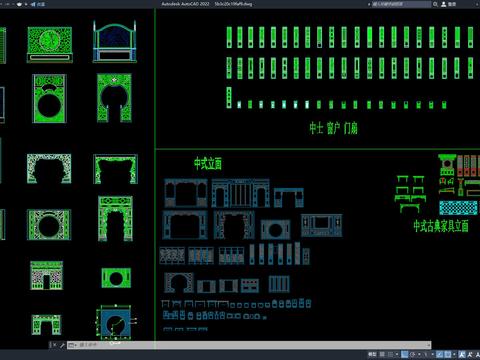
Task: Close the command line with X icon
Action: pyautogui.click(x=55, y=345)
